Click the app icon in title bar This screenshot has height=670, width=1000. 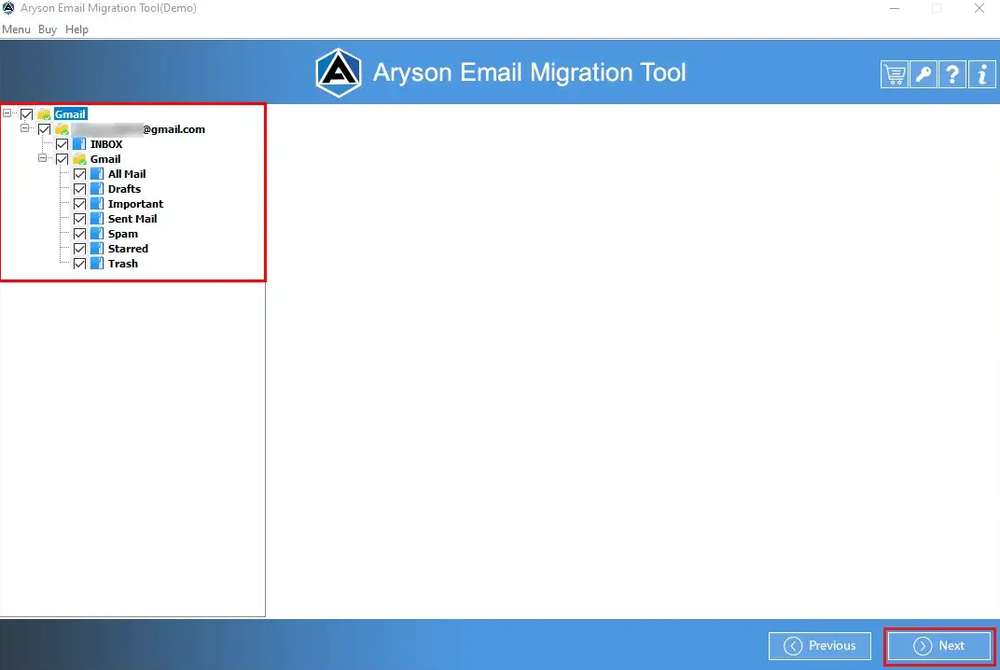coord(8,8)
